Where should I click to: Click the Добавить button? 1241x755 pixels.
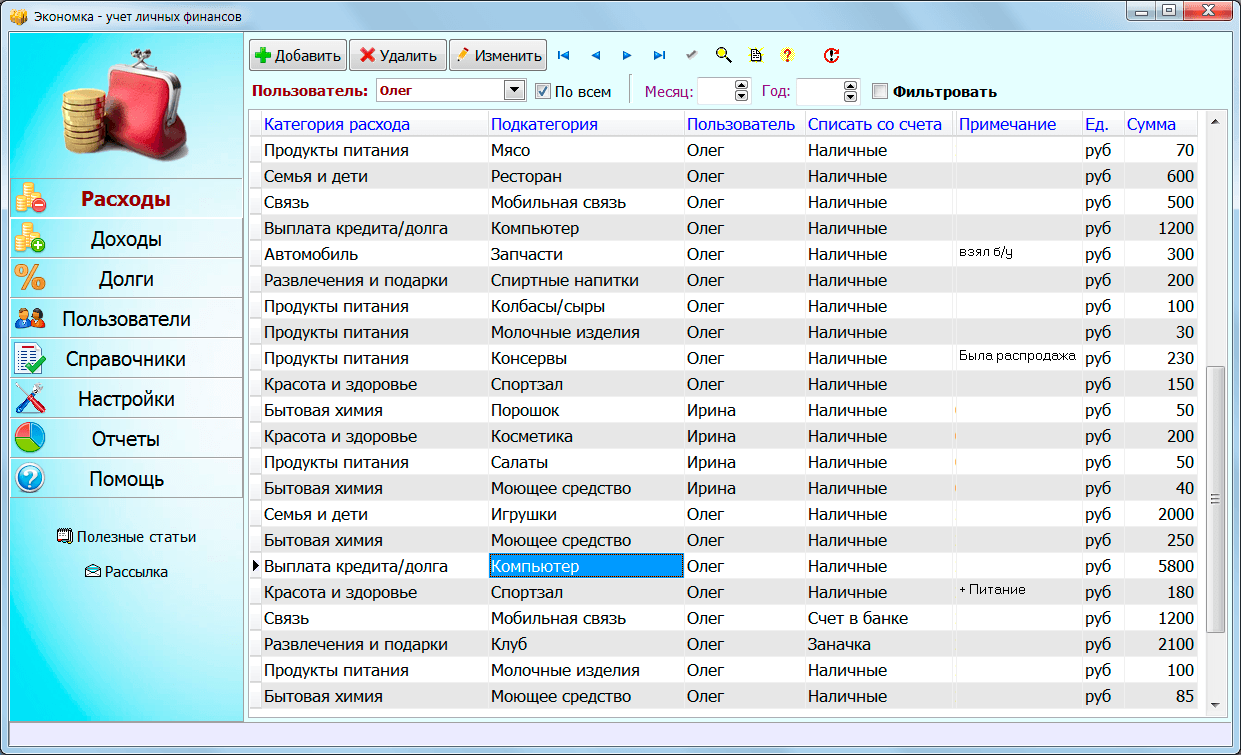click(298, 56)
